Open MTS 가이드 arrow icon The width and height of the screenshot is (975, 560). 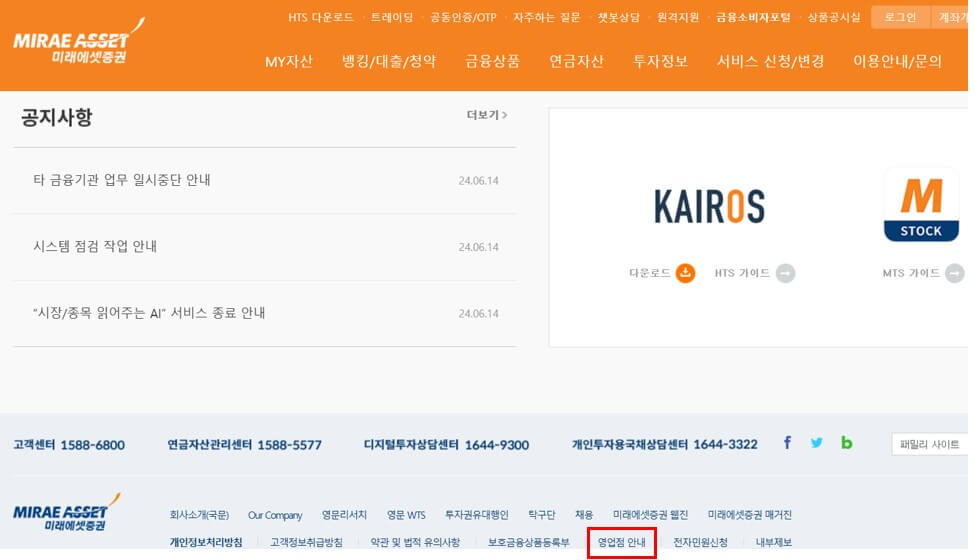[x=954, y=273]
